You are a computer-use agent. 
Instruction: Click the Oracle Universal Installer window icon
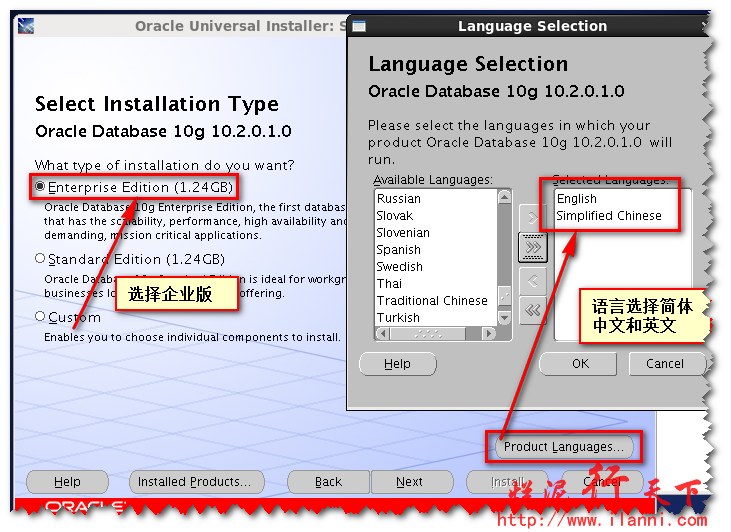(x=27, y=26)
